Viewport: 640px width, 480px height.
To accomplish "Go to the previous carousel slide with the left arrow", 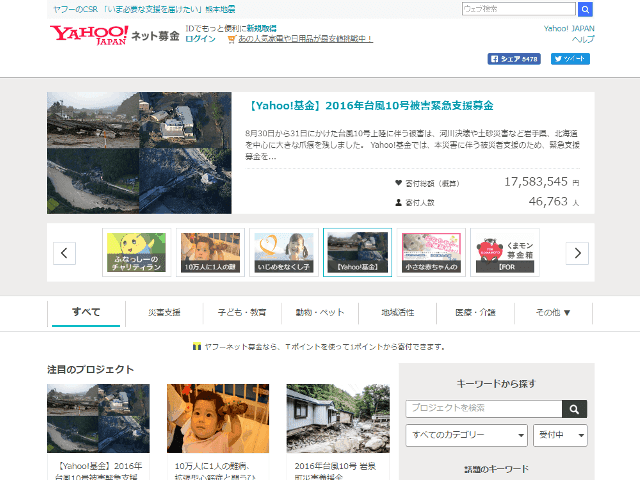I will [64, 253].
